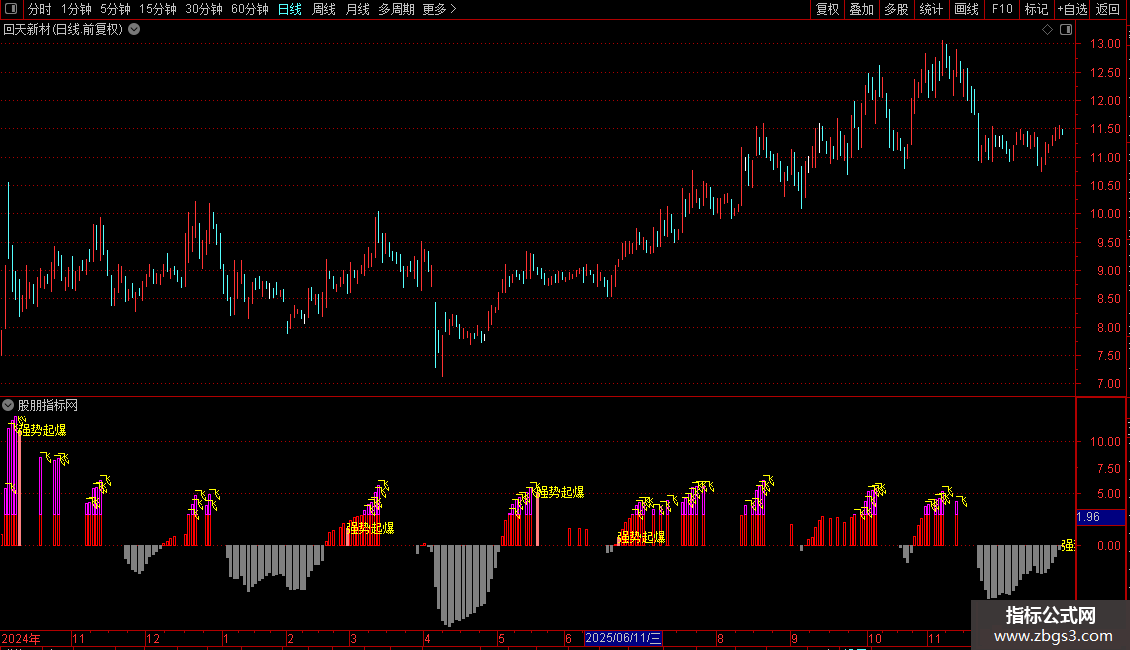Select the 日线 daily period
The image size is (1130, 650).
pyautogui.click(x=290, y=9)
